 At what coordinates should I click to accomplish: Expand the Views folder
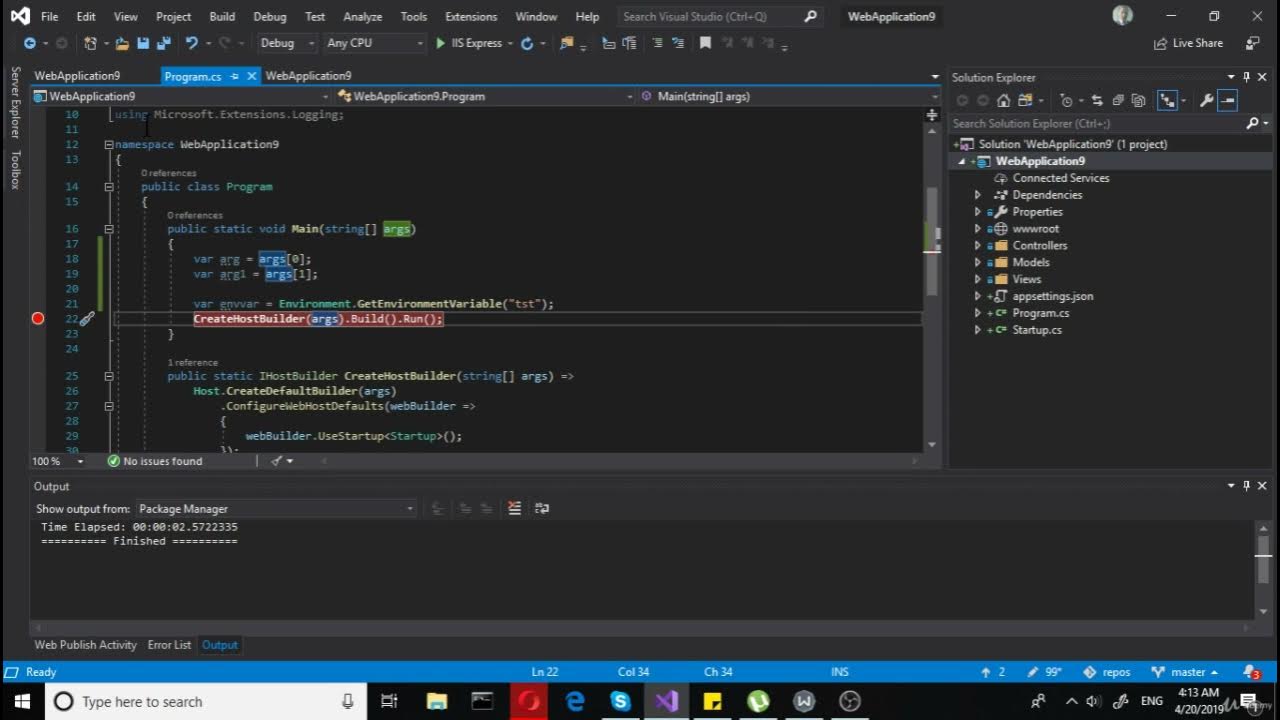[978, 280]
